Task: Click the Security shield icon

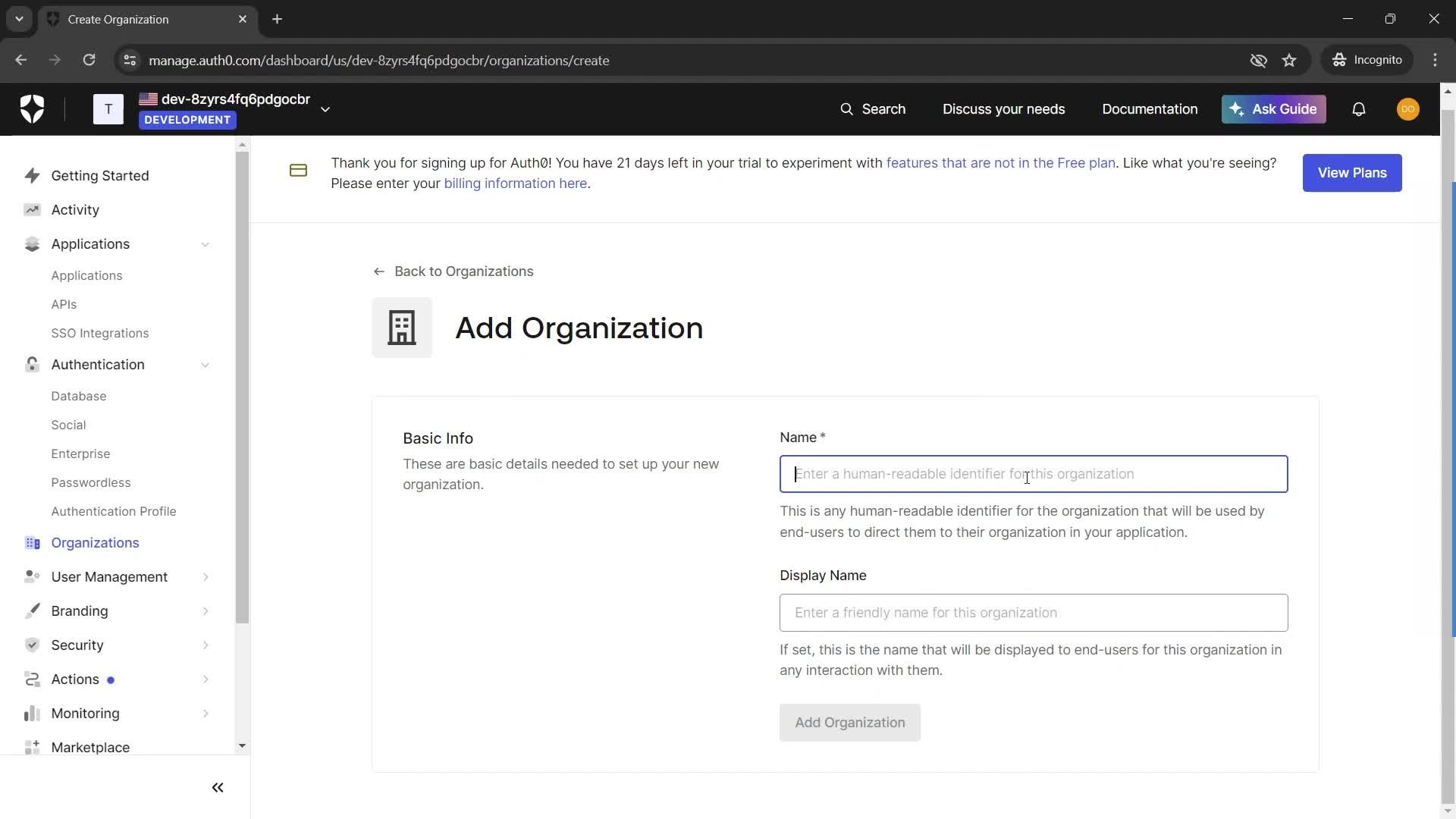Action: click(32, 645)
